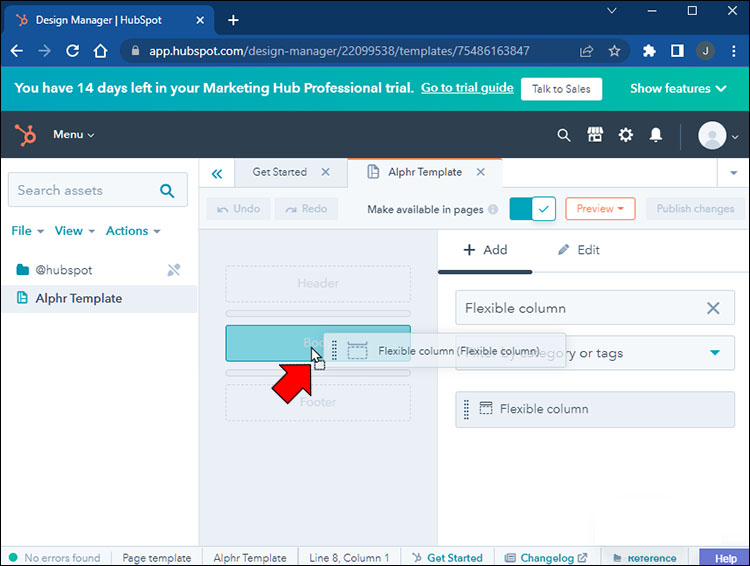Open the notifications bell
The height and width of the screenshot is (566, 750).
[x=656, y=135]
